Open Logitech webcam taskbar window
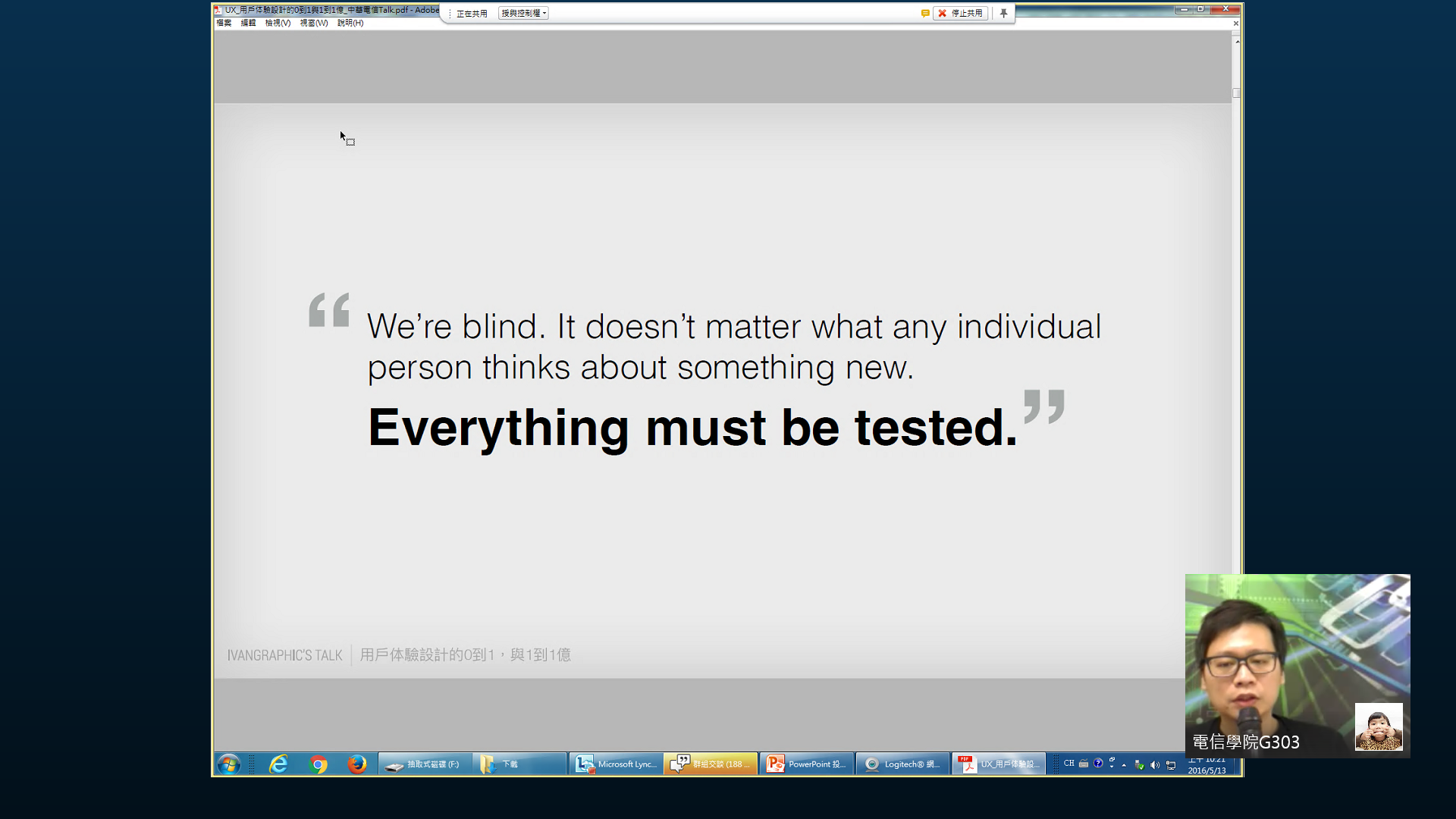 coord(902,764)
